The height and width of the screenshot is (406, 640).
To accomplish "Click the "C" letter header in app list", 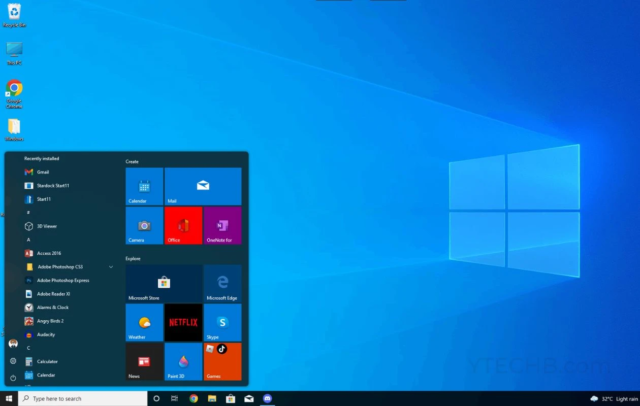I will click(28, 348).
